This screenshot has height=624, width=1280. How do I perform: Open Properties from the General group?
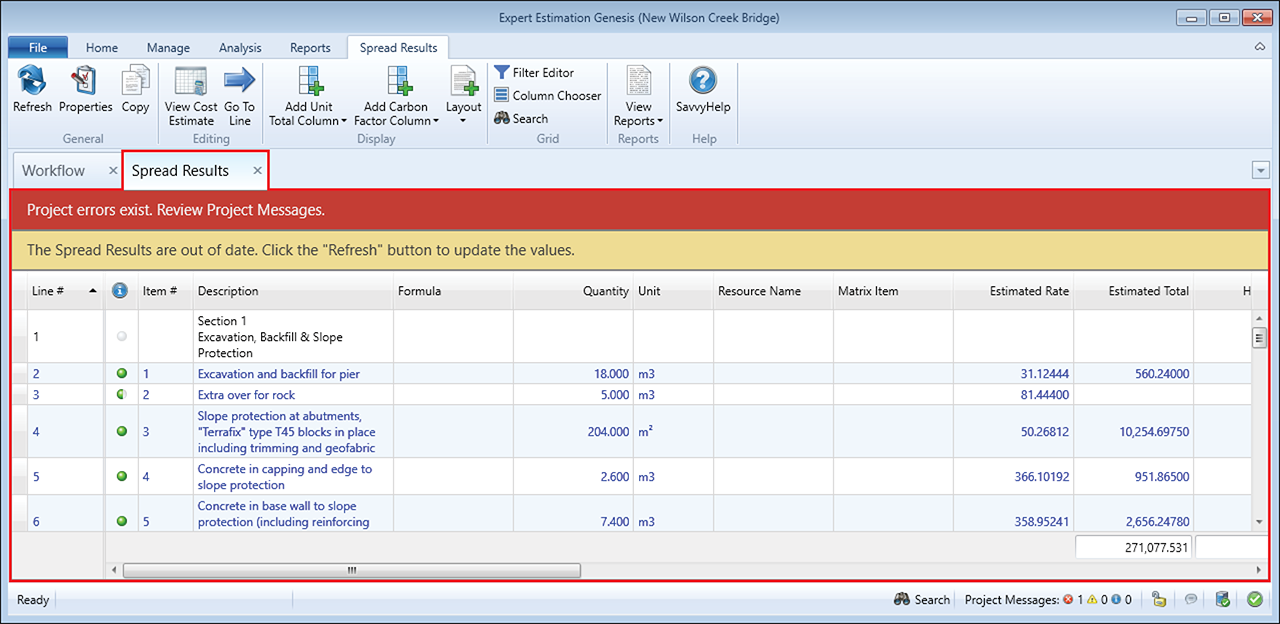coord(85,81)
